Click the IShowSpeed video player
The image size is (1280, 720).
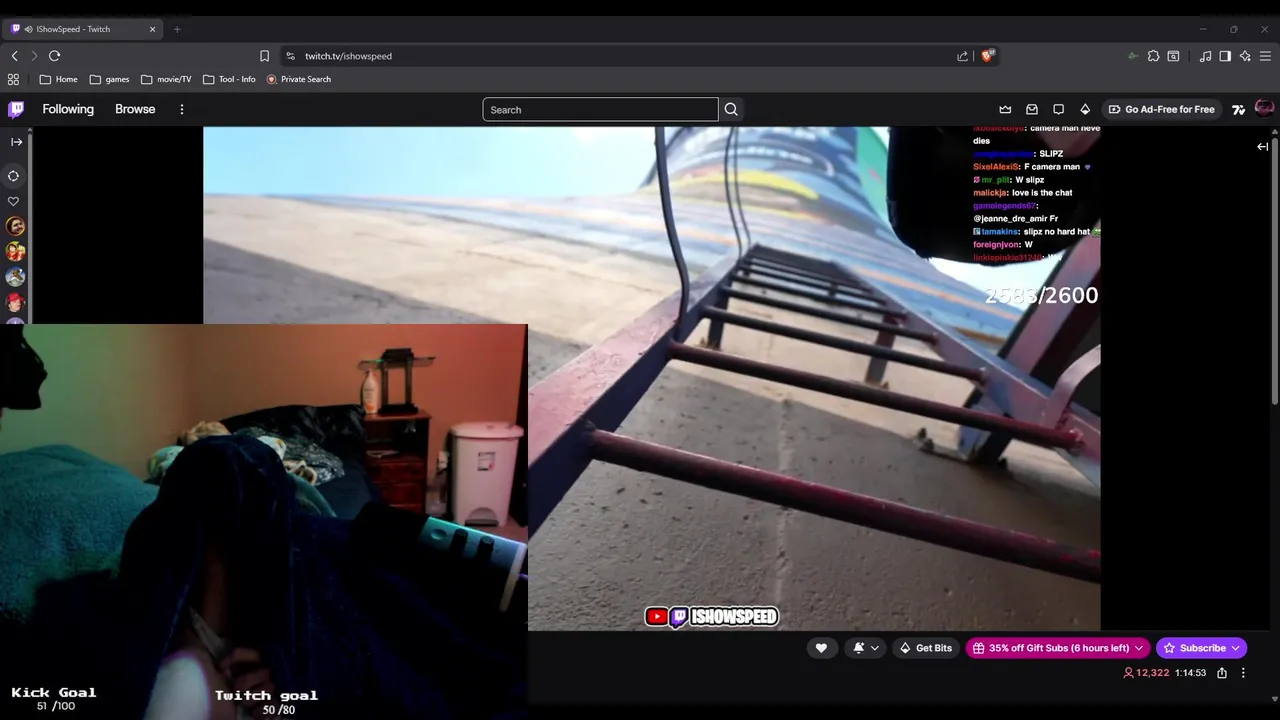(652, 378)
